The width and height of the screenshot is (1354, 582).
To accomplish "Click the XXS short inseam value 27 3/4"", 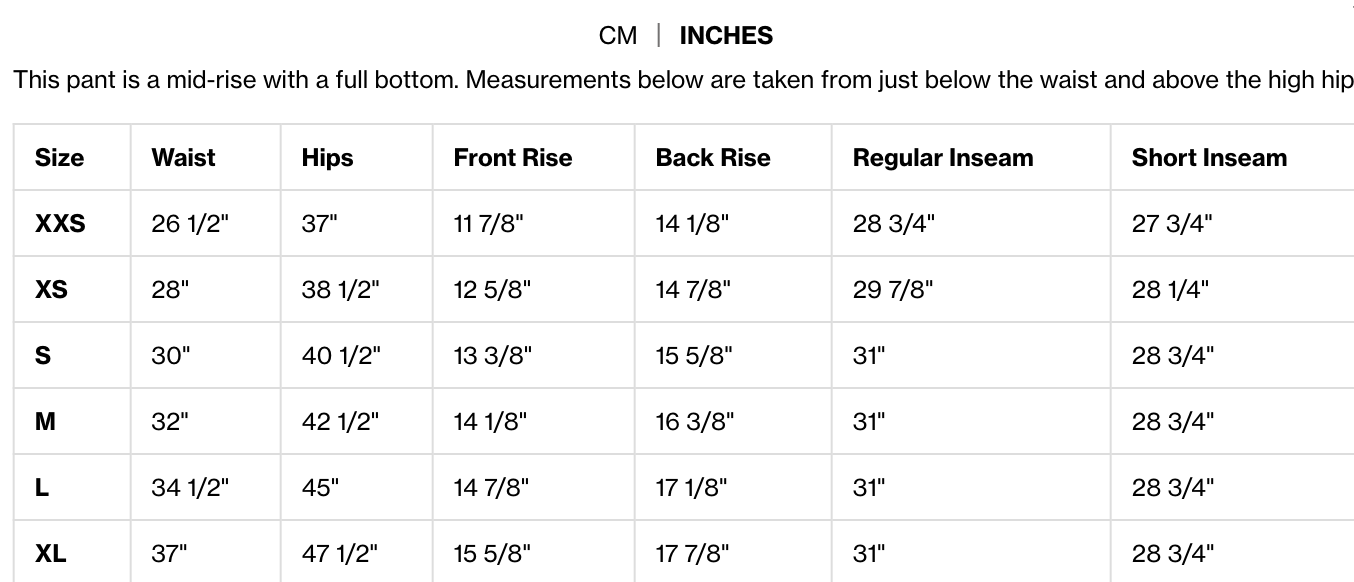I will [1172, 224].
